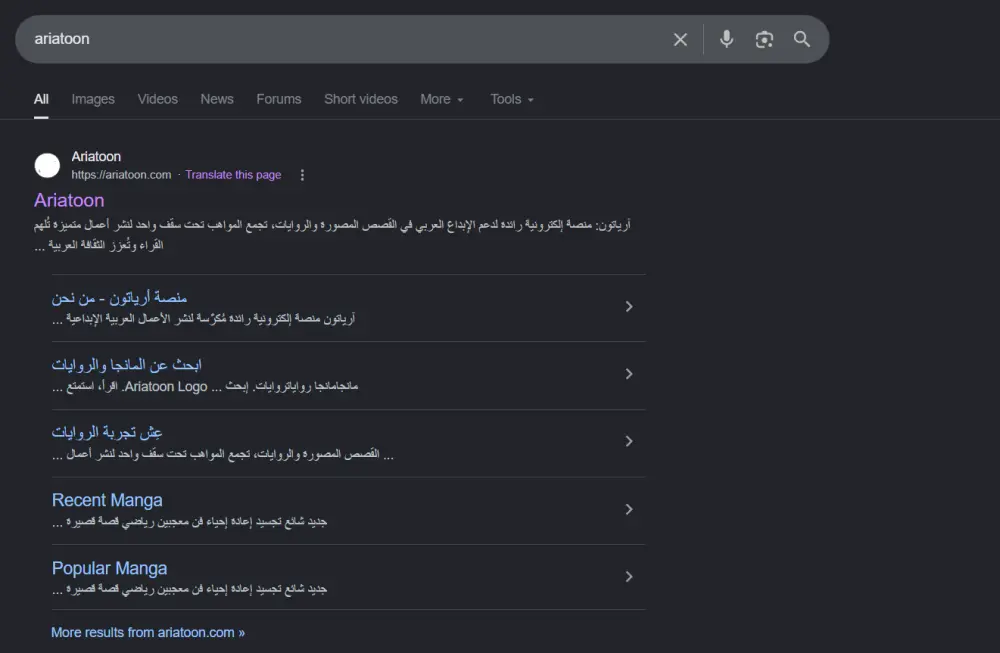Click the Ariatoon site favicon
This screenshot has width=1000, height=653.
click(47, 166)
